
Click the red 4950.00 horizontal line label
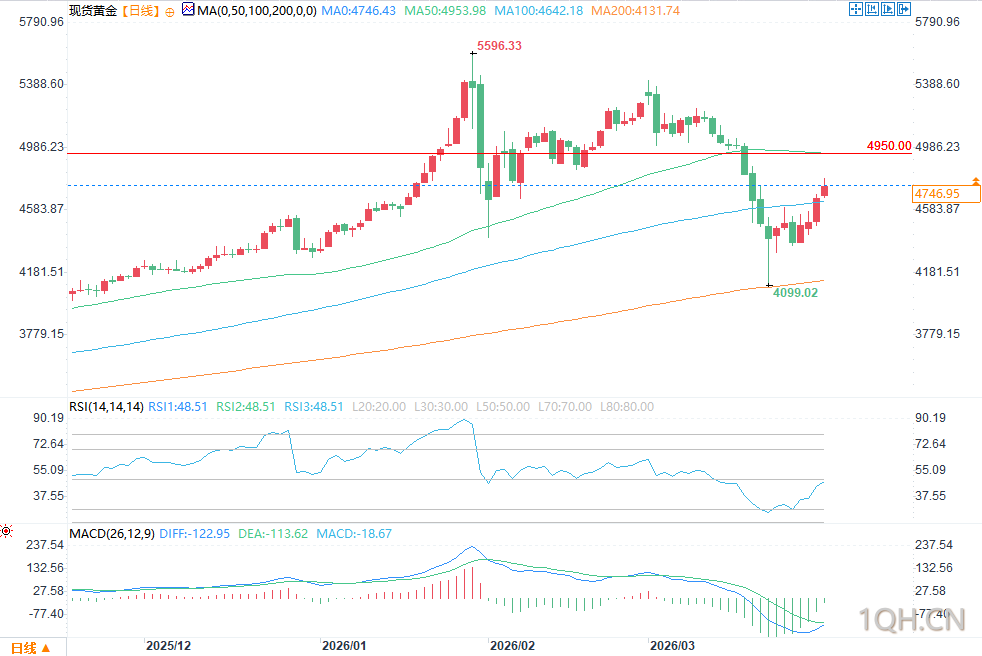point(889,146)
